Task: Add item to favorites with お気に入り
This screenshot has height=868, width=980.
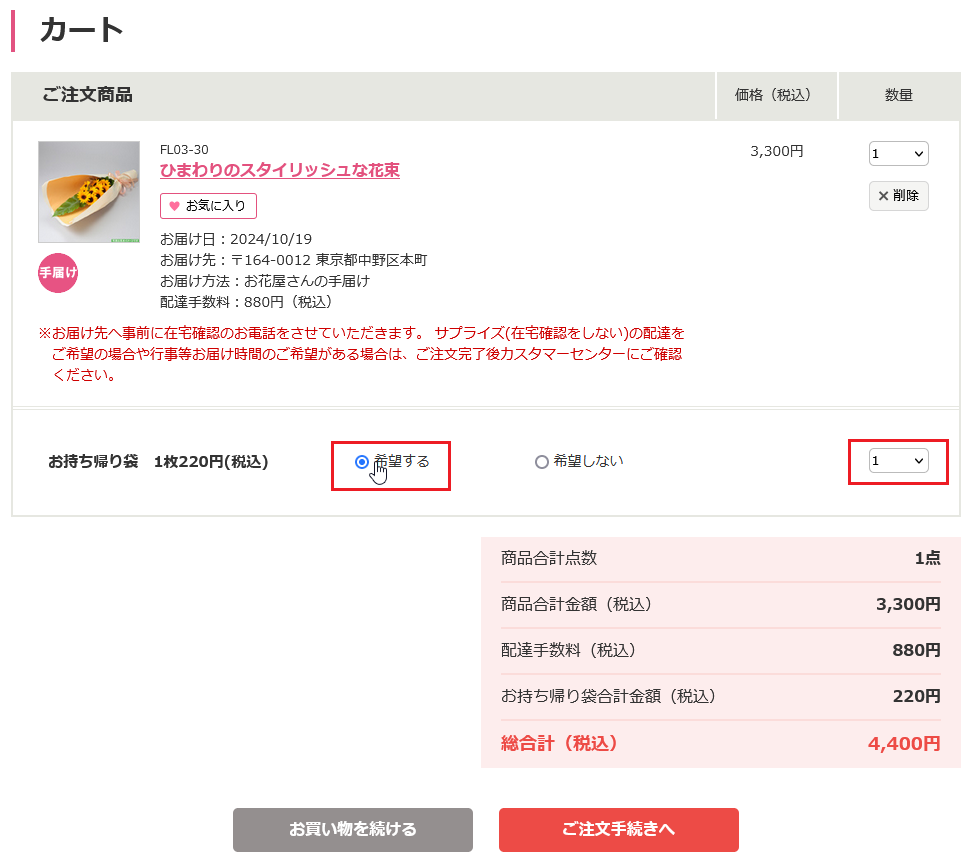Action: point(208,206)
